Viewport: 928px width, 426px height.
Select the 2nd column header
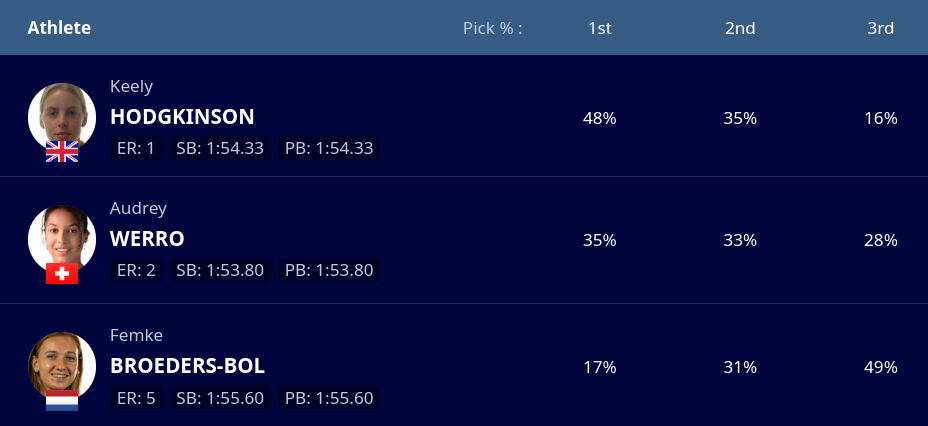pos(740,28)
